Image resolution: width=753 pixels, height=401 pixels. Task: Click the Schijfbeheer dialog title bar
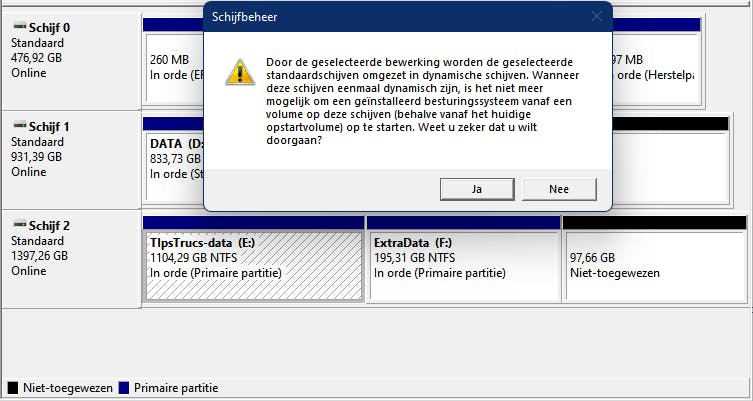380,16
